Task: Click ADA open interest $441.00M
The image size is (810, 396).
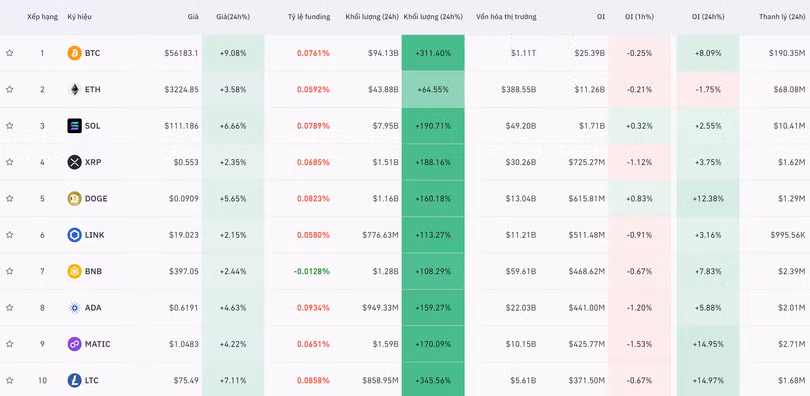Action: coord(586,308)
